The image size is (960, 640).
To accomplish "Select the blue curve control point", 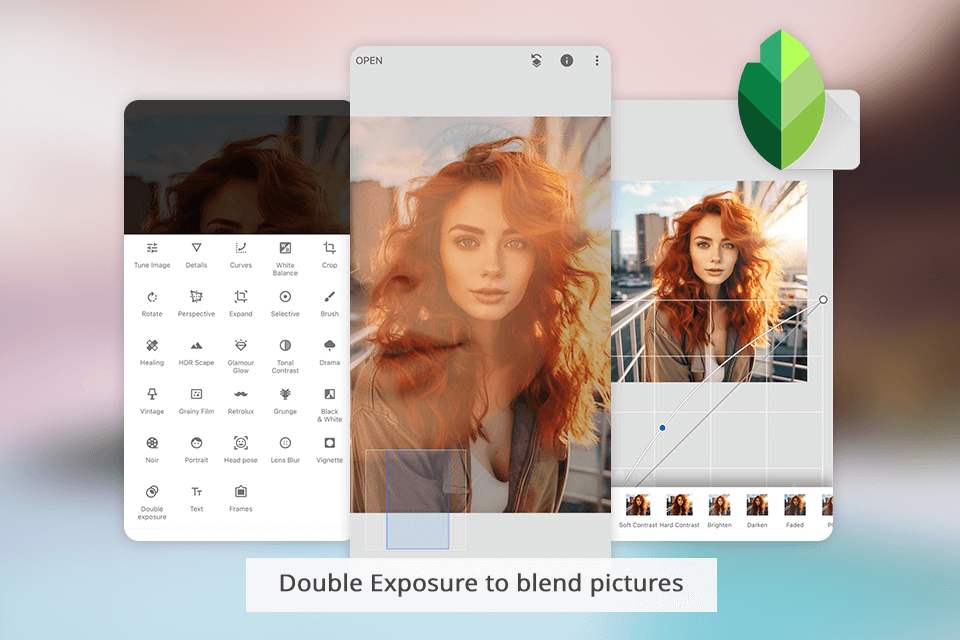I will click(662, 427).
